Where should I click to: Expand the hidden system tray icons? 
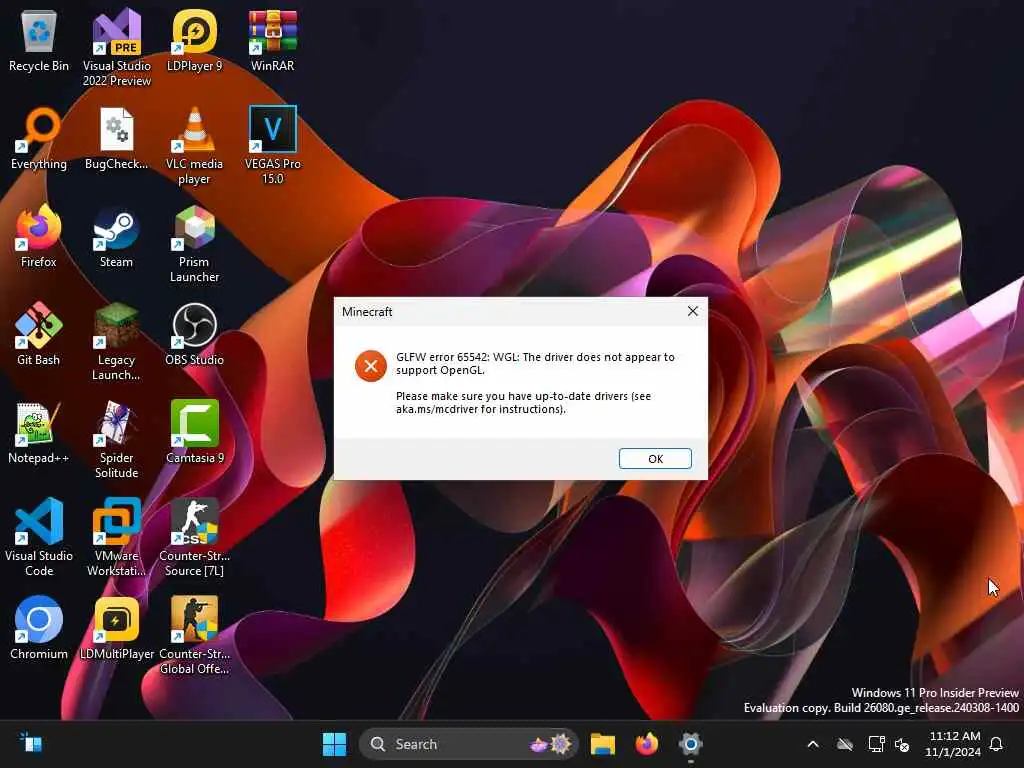click(813, 744)
